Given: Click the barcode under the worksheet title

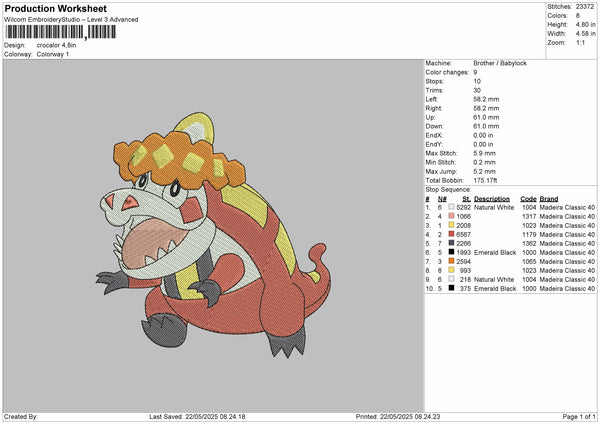Looking at the screenshot, I should [60, 32].
